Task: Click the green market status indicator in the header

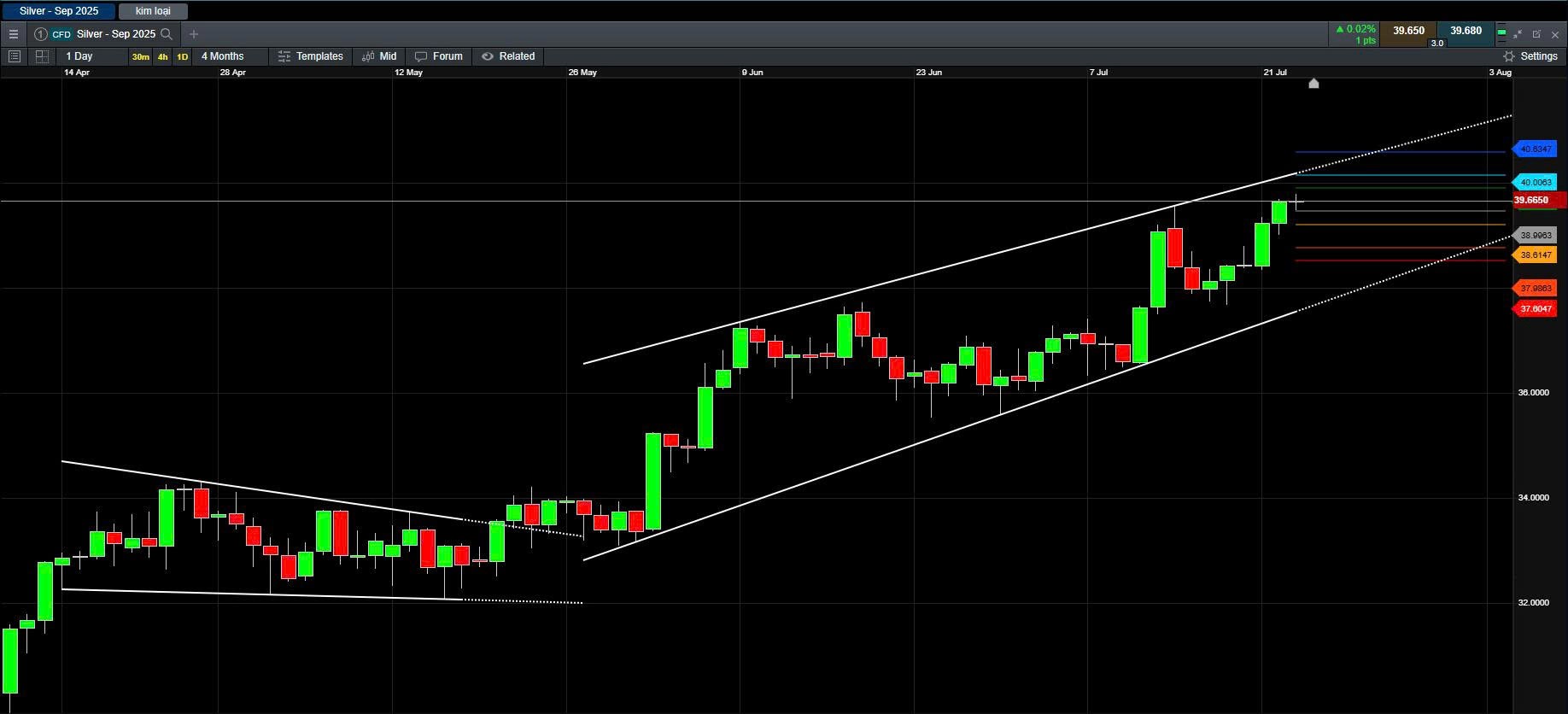Action: pos(1502,34)
